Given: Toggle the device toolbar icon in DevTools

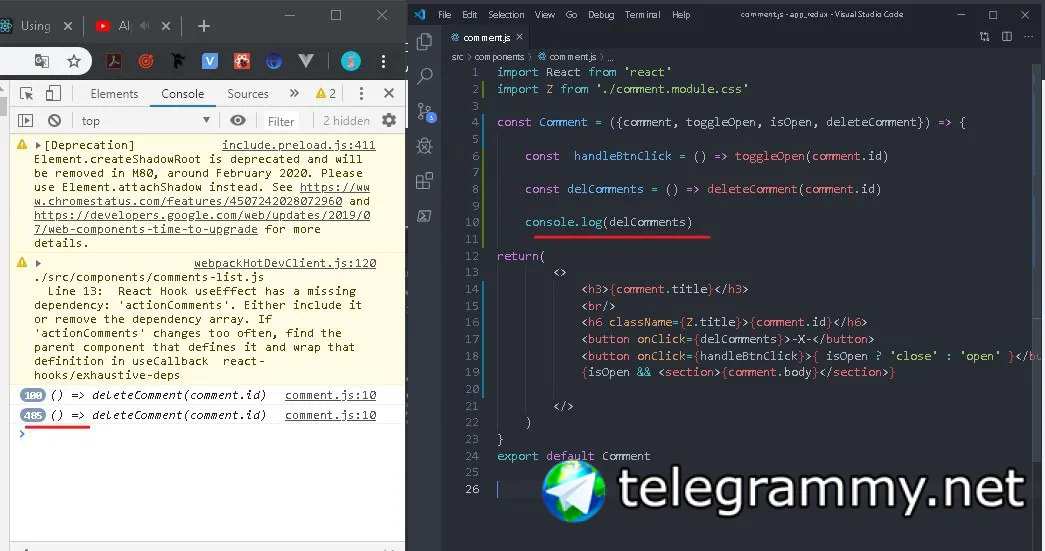Looking at the screenshot, I should tap(53, 94).
